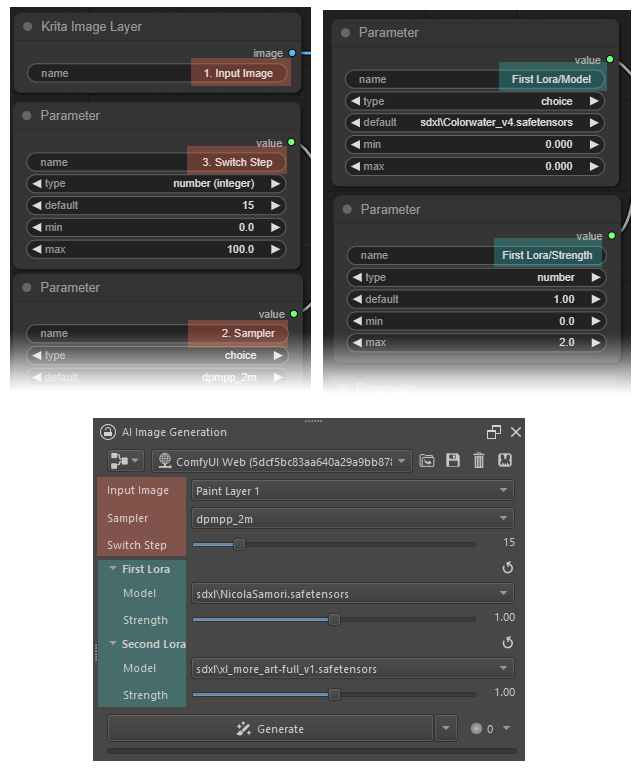Delete workflow with the trash icon
The image size is (640, 768).
click(479, 460)
